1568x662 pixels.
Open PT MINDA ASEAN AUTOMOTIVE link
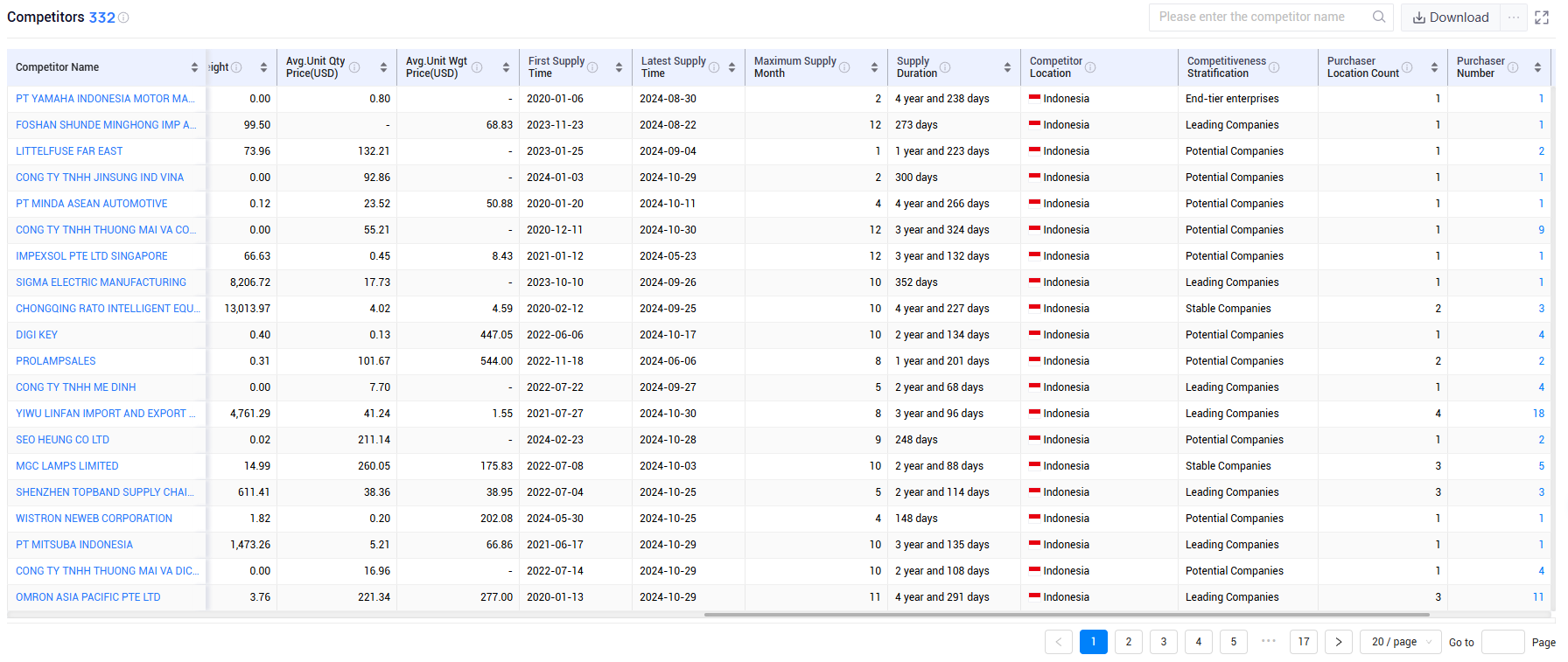[x=92, y=204]
